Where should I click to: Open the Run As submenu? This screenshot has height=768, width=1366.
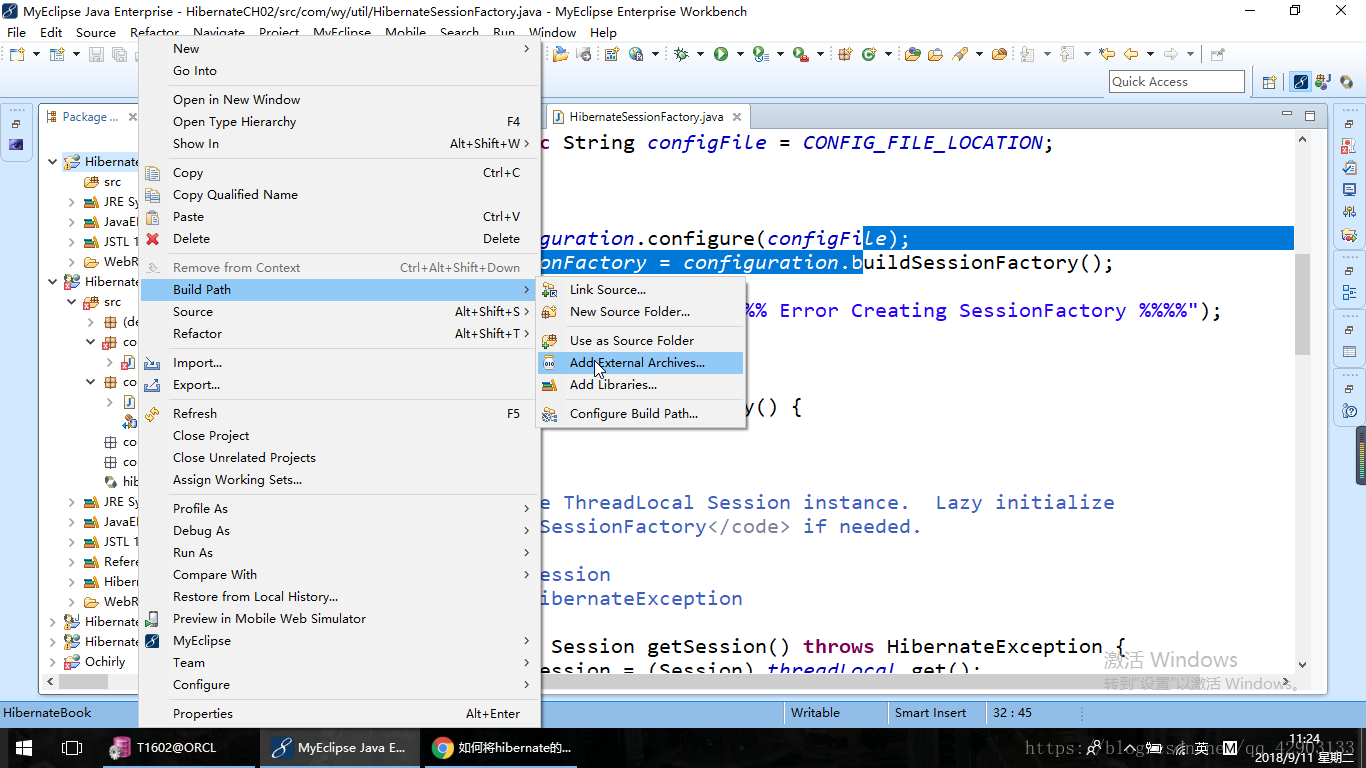pos(339,553)
